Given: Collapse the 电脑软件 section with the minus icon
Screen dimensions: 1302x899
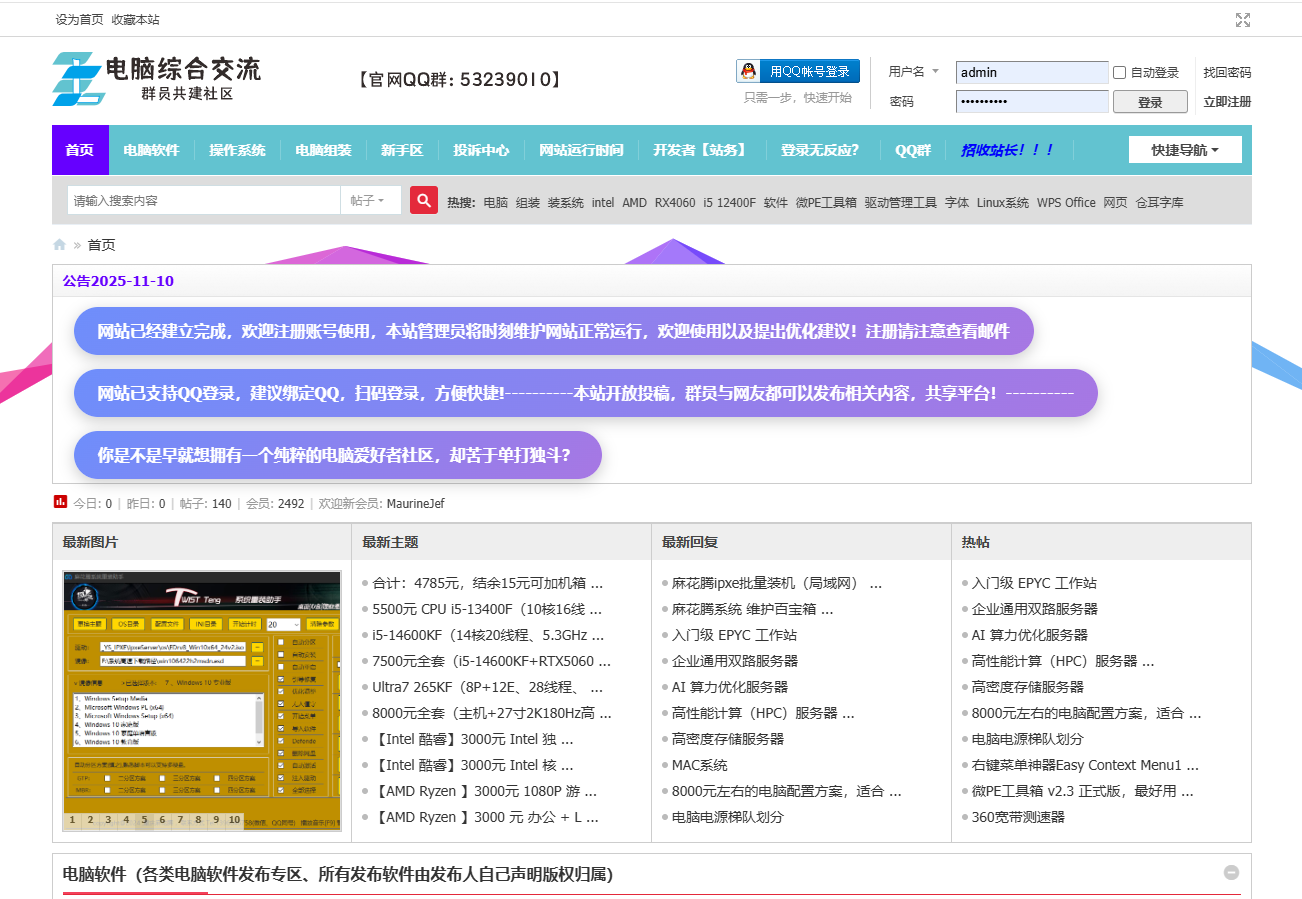Looking at the screenshot, I should click(1231, 873).
